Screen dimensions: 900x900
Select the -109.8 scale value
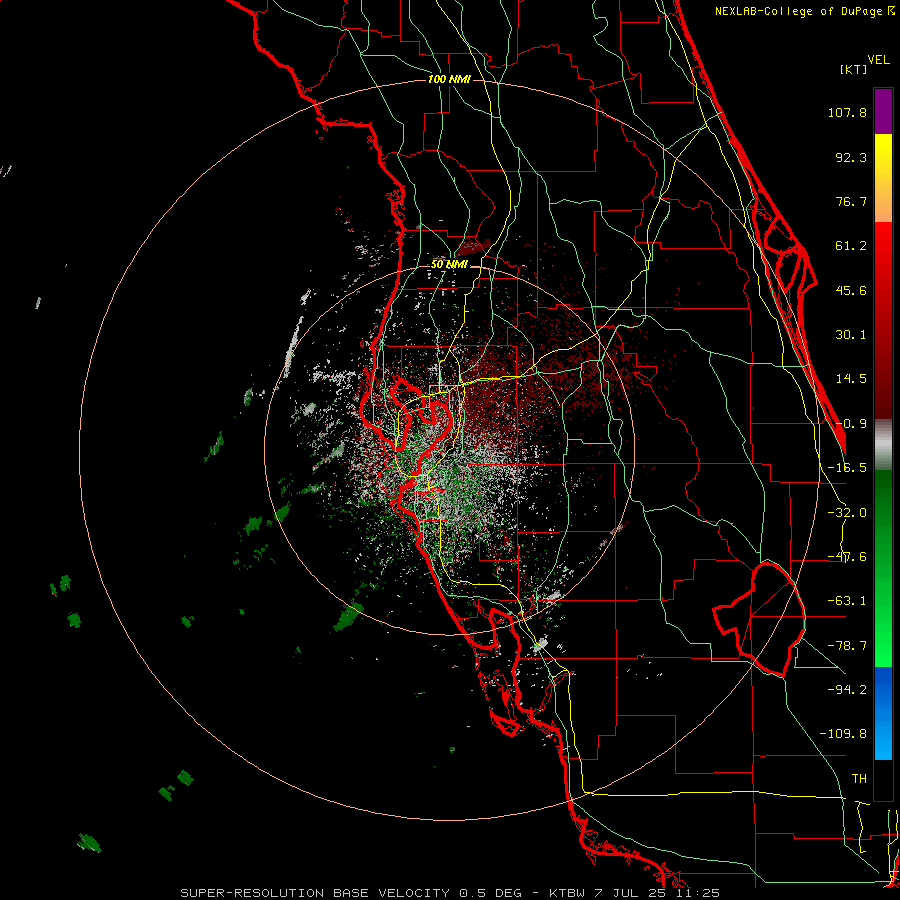(x=843, y=734)
